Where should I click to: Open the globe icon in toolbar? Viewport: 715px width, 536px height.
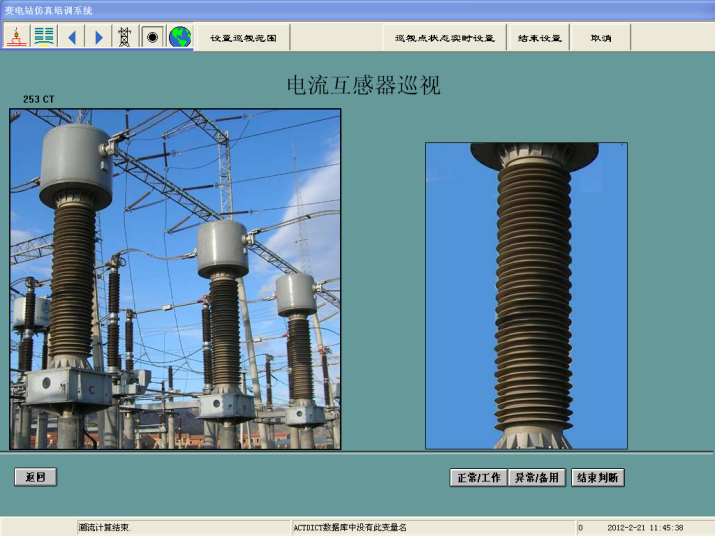coord(180,37)
